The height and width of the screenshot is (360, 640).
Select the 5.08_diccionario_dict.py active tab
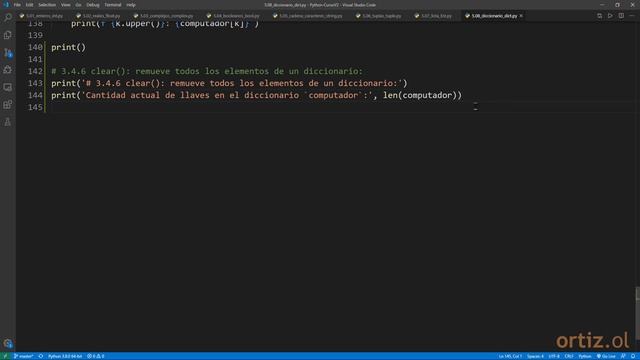pos(494,16)
